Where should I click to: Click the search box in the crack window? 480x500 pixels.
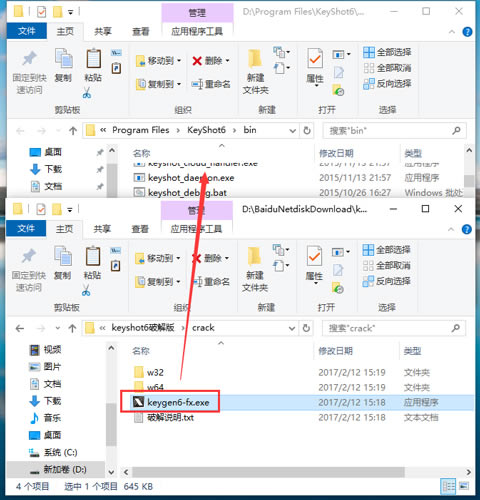click(394, 328)
